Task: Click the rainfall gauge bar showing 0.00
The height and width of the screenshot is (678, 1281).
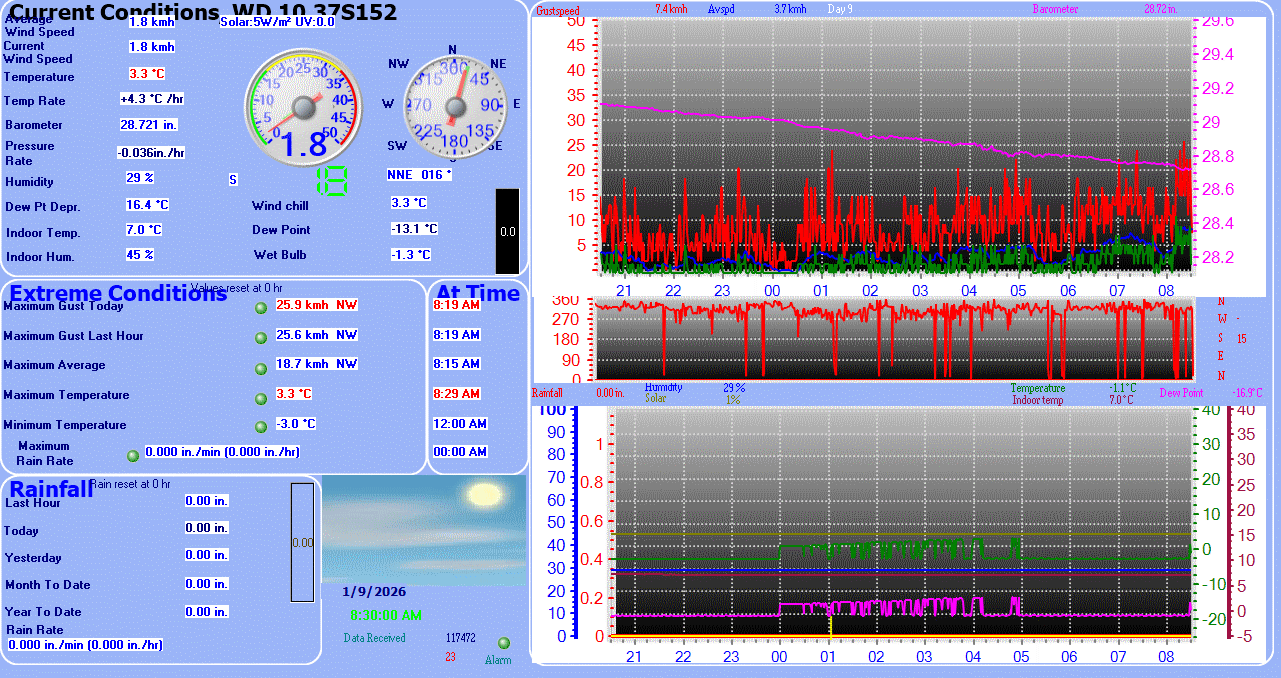Action: tap(302, 543)
